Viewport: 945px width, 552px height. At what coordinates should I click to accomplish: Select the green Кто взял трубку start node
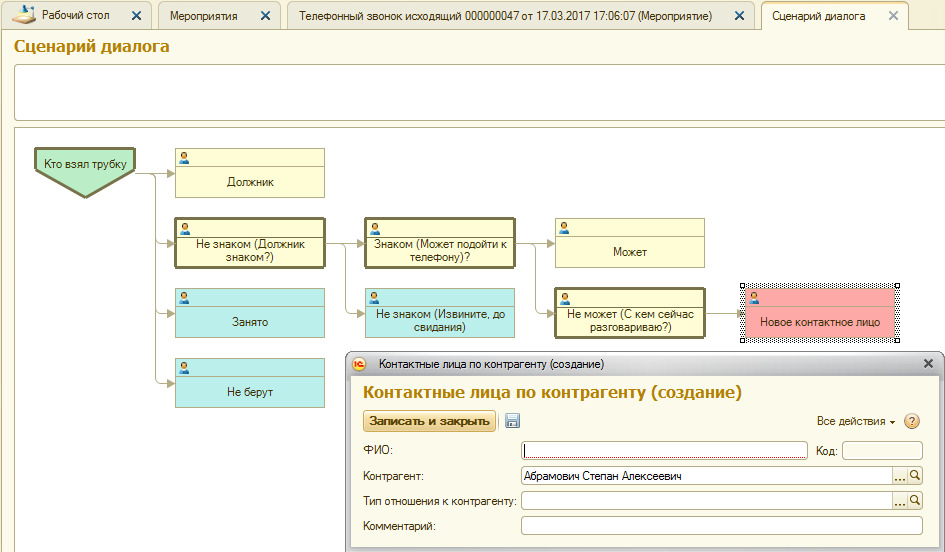85,165
